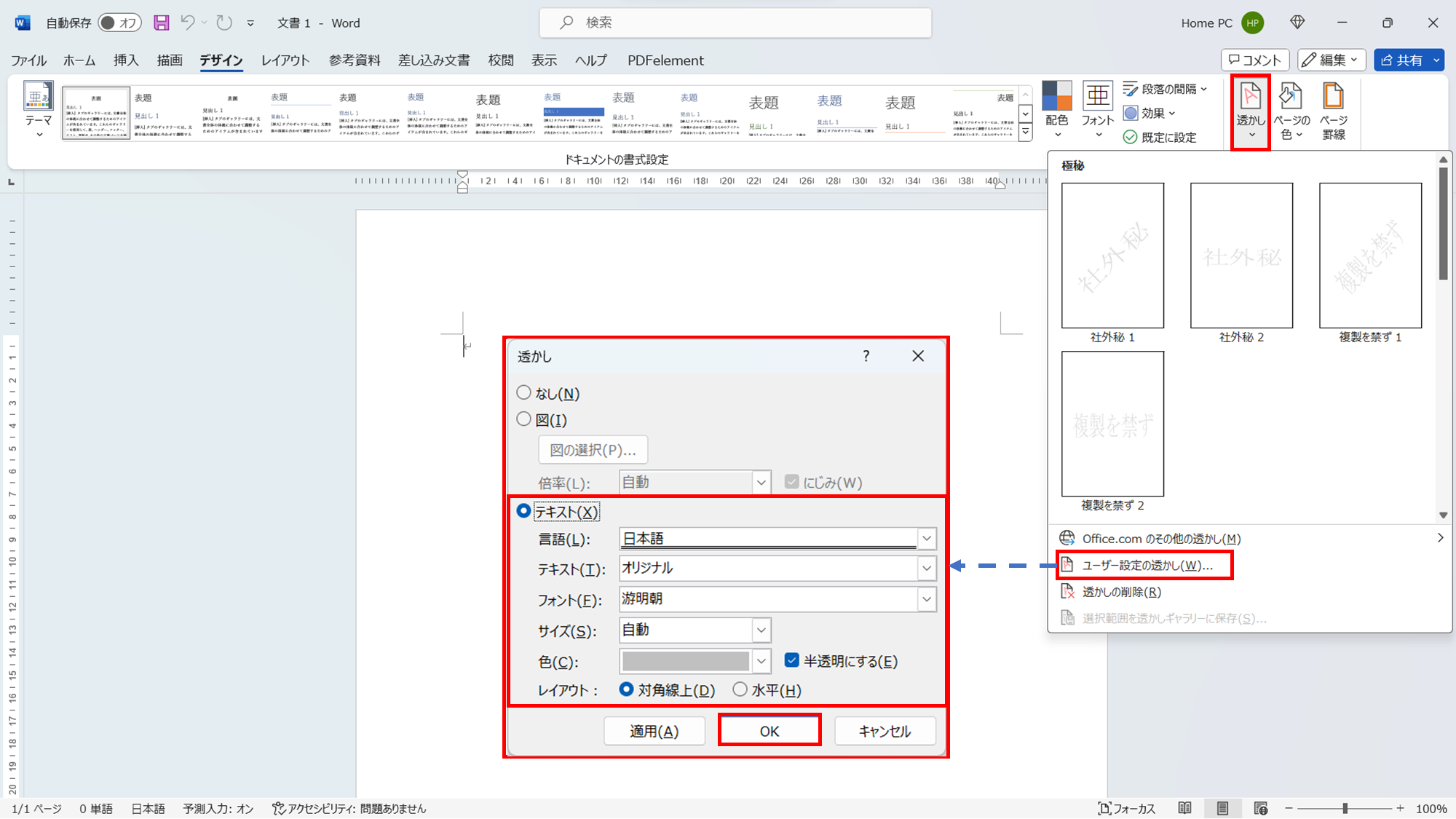The height and width of the screenshot is (819, 1456).
Task: Click フォーカス mode in status bar
Action: 1127,808
